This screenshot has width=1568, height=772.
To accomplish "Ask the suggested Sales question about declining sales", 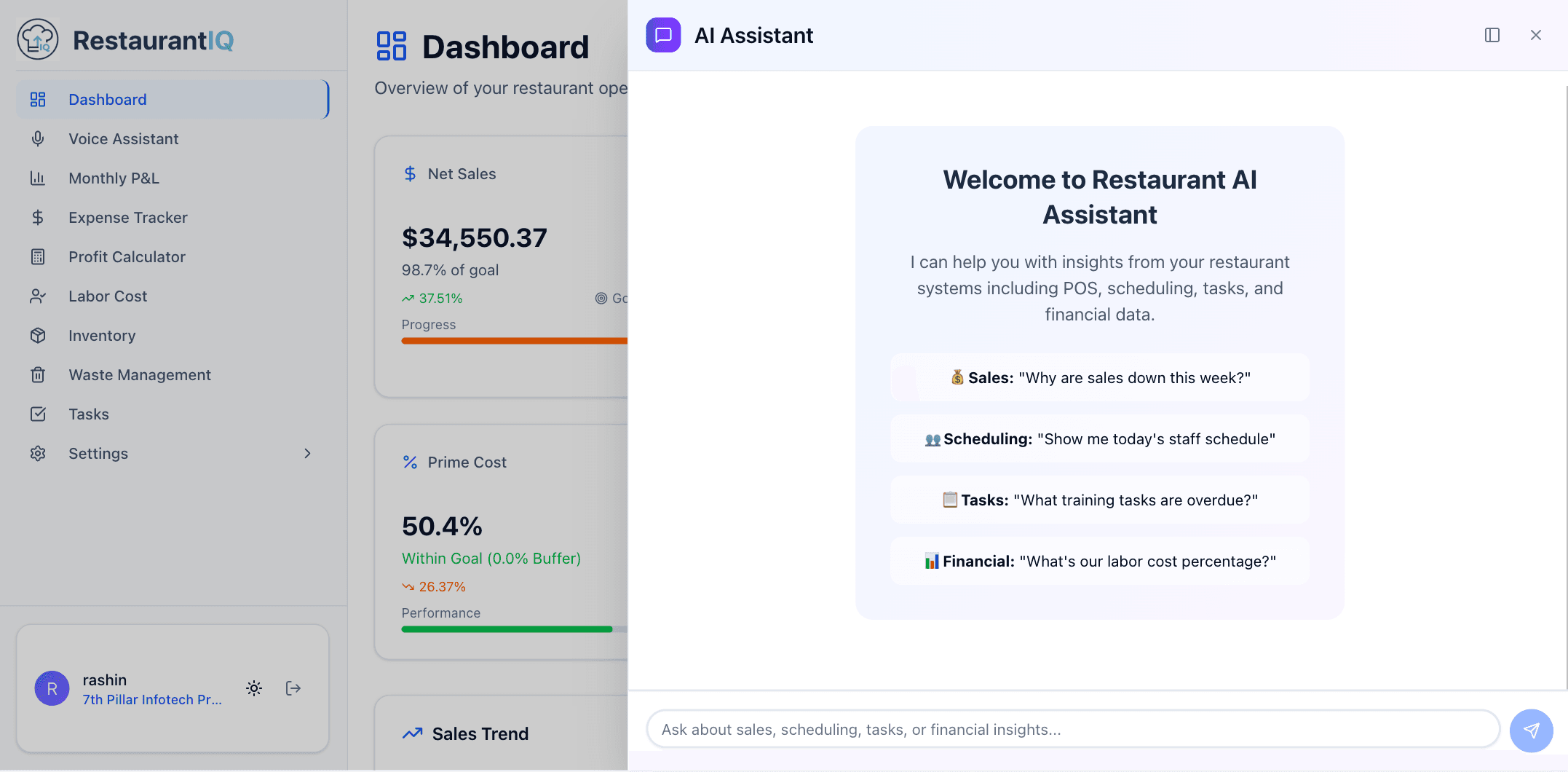I will pyautogui.click(x=1099, y=377).
